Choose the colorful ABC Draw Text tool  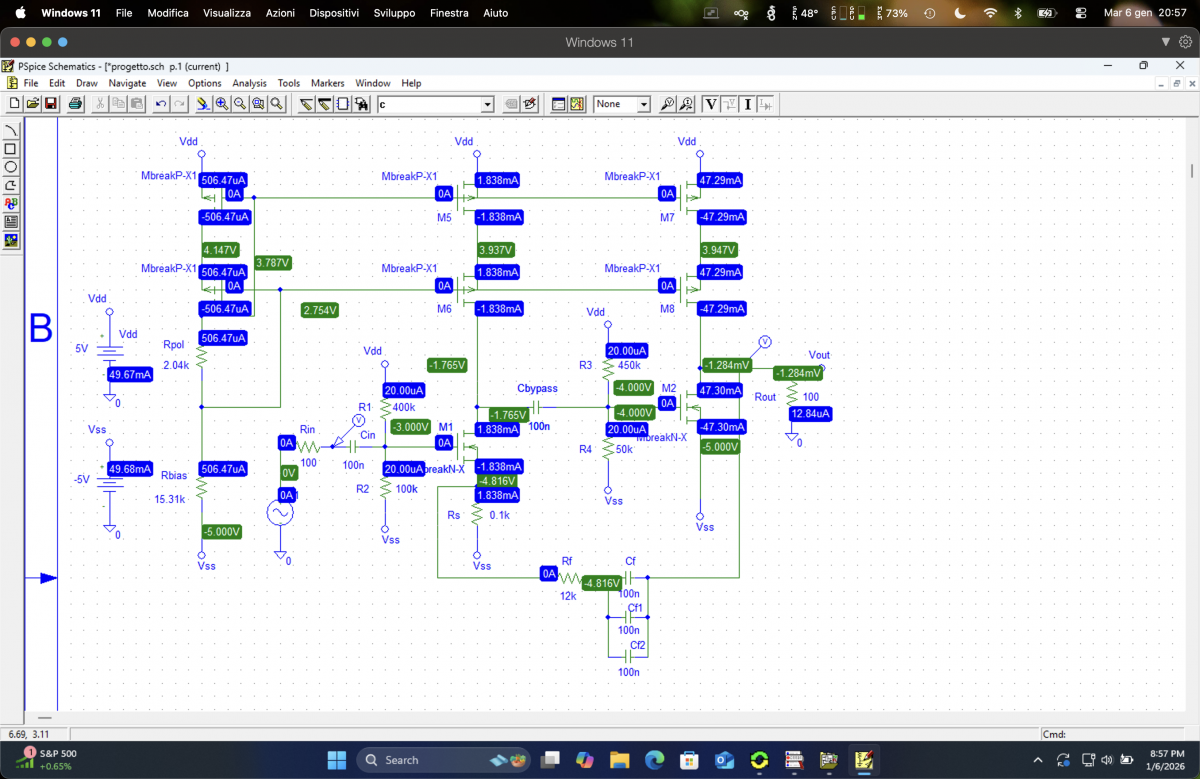coord(11,203)
